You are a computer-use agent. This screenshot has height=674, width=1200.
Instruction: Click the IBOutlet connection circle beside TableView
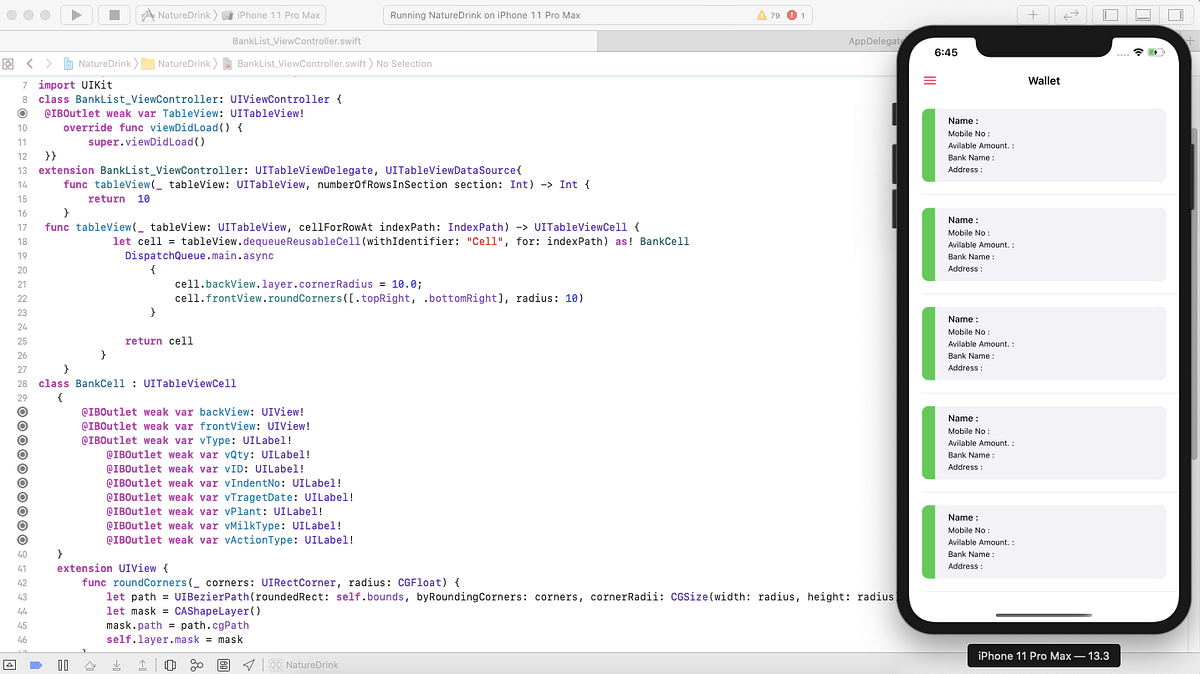pos(22,113)
